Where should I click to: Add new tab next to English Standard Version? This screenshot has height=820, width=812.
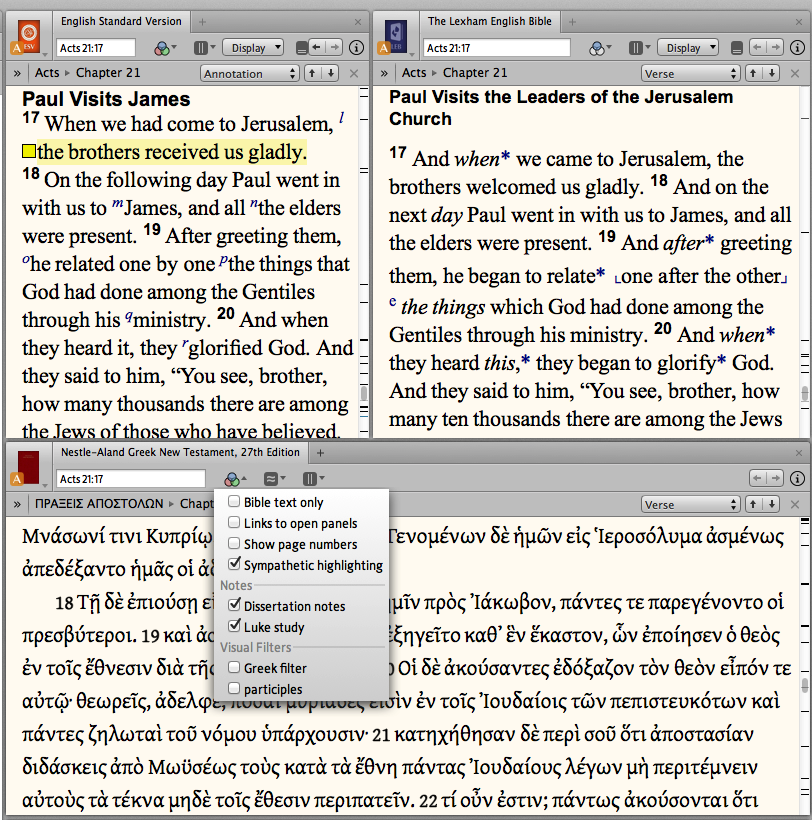tap(202, 22)
